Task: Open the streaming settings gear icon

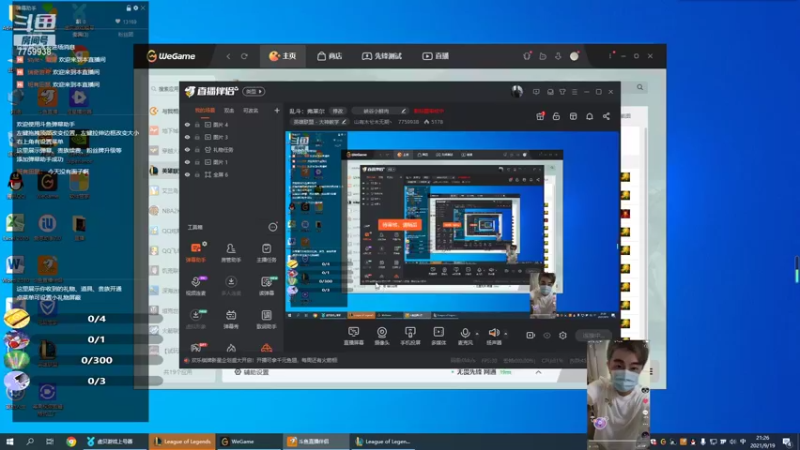Action: [563, 335]
